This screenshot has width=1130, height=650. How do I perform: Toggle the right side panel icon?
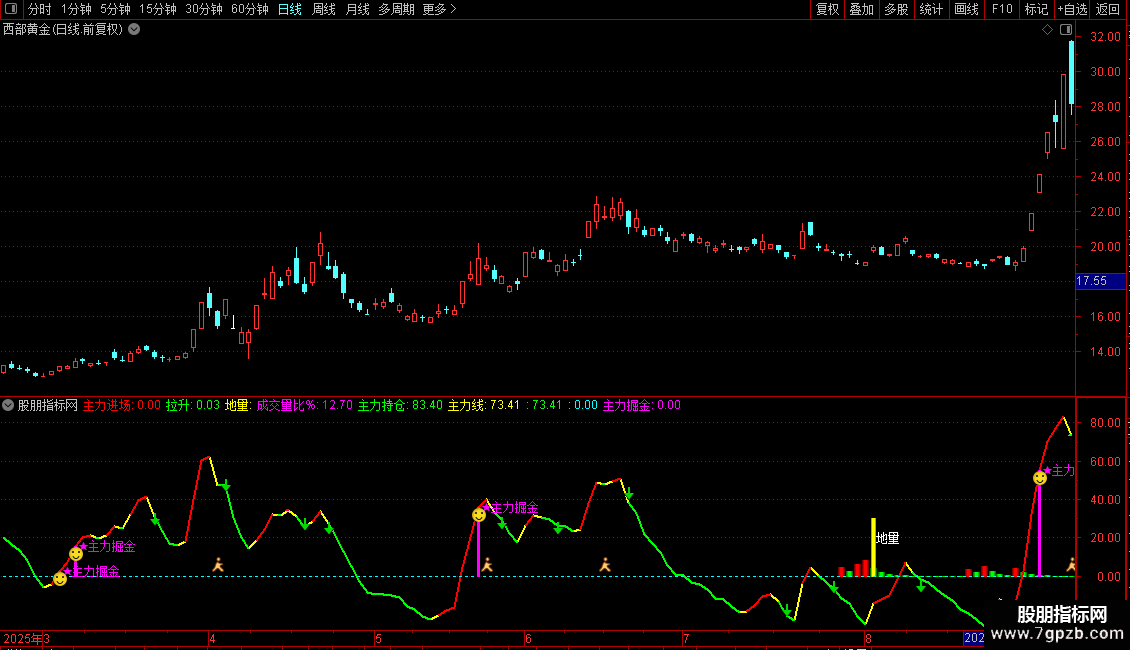pyautogui.click(x=1066, y=30)
